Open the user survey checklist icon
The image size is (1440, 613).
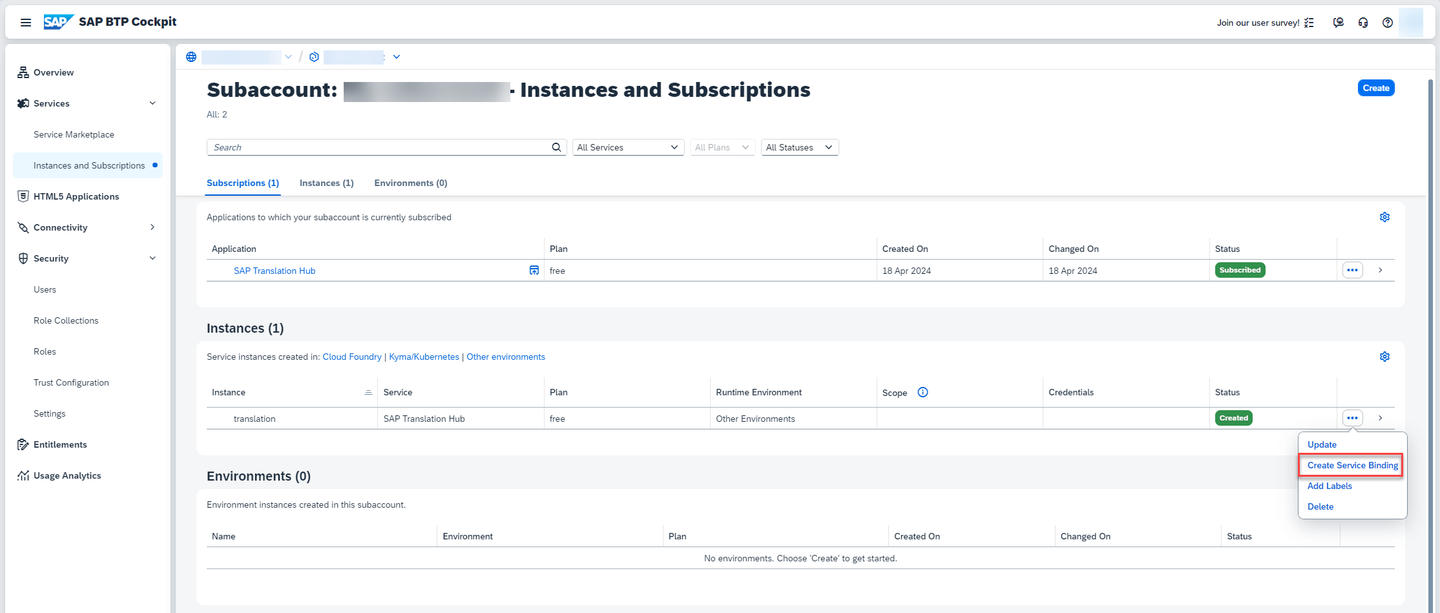1309,22
